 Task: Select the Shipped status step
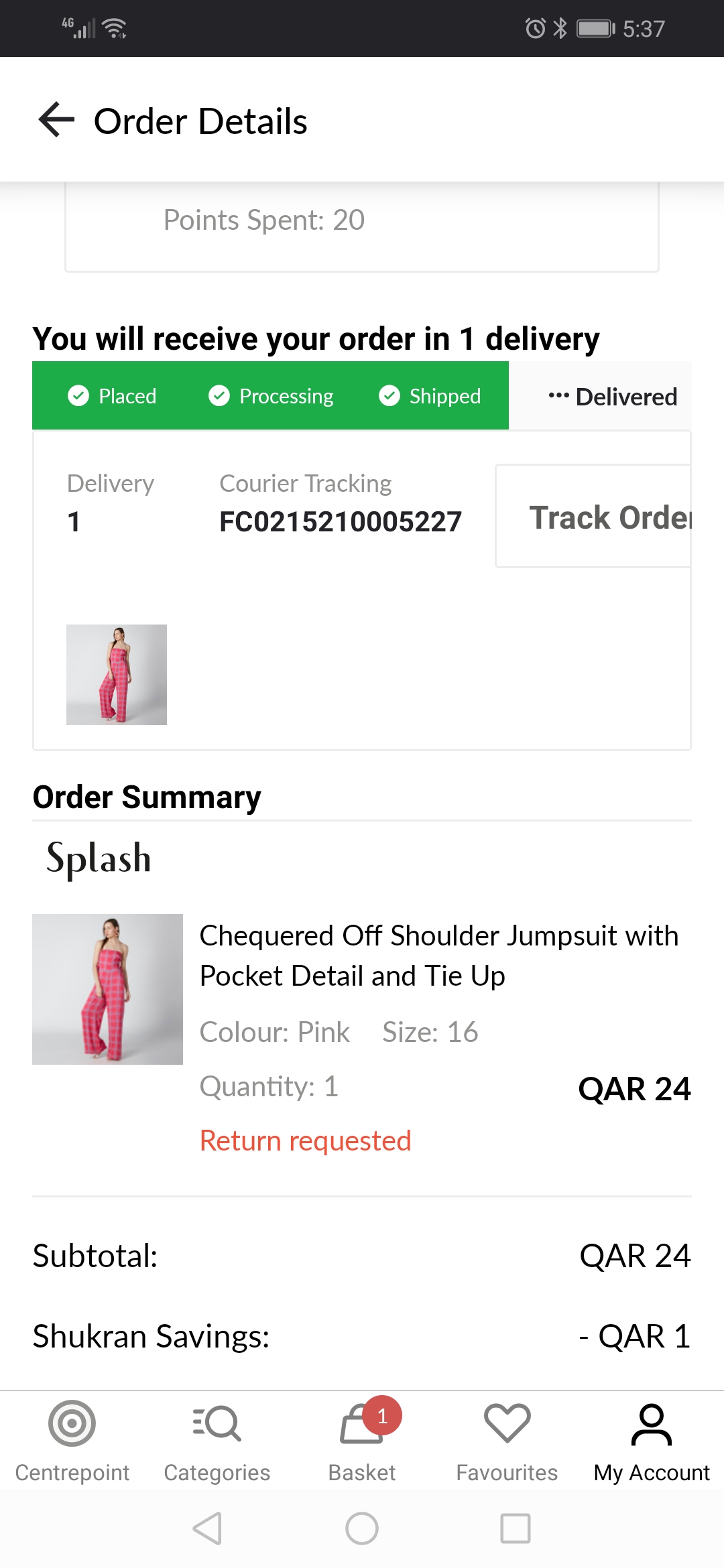[430, 396]
